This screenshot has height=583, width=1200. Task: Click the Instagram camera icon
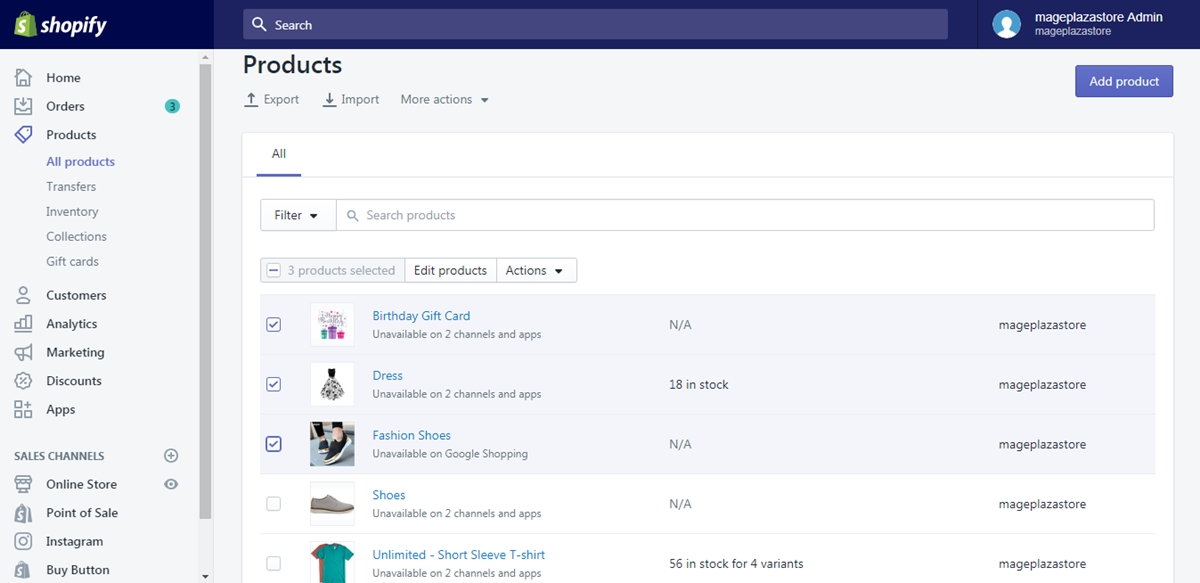23,541
